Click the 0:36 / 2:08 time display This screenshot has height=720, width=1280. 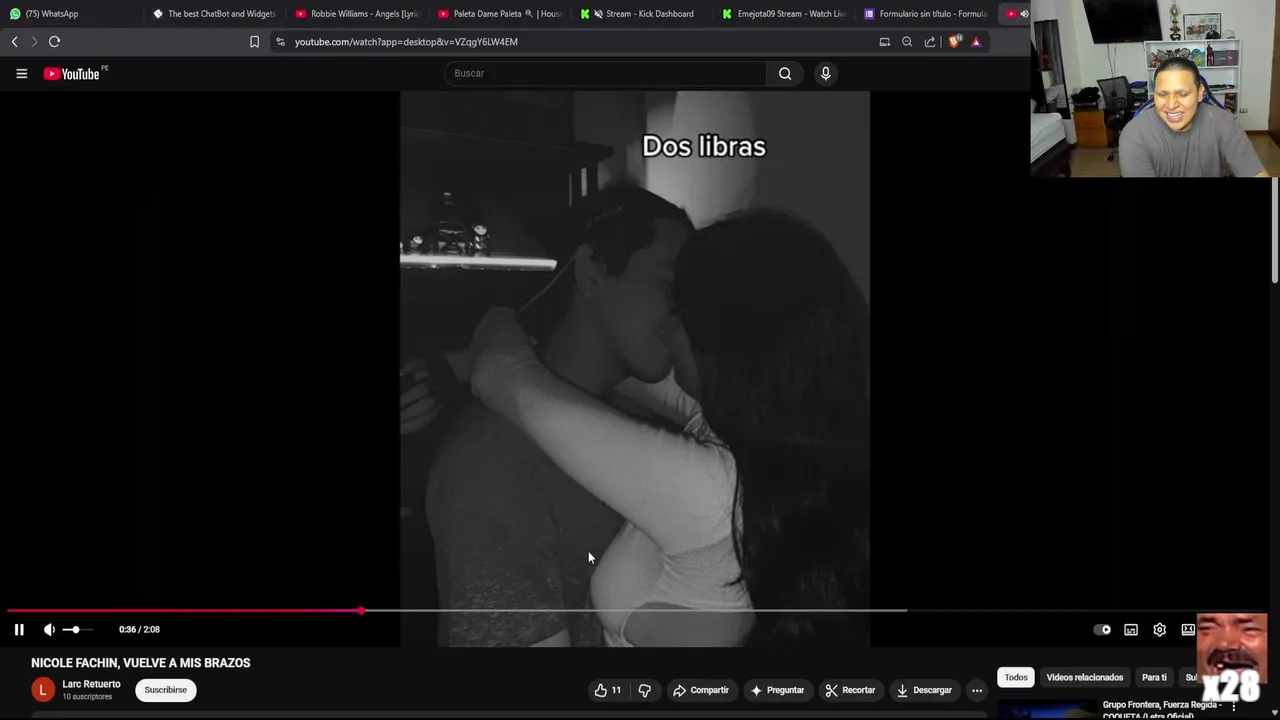tap(139, 629)
